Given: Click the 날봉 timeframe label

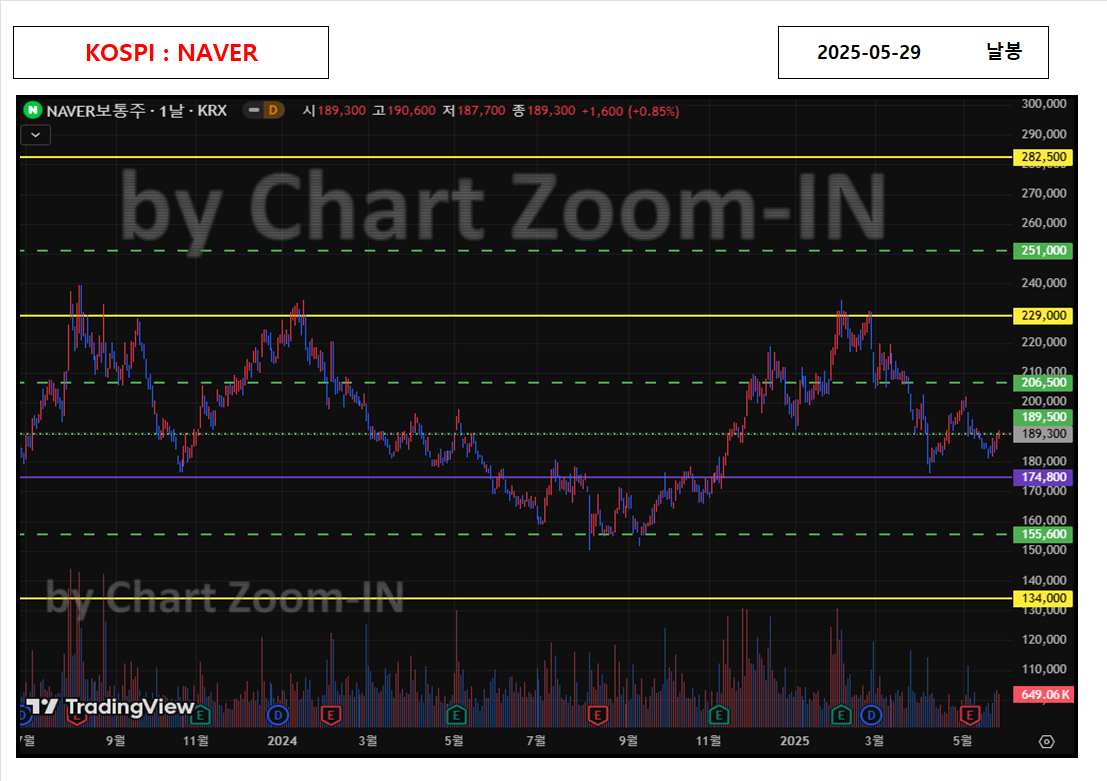Looking at the screenshot, I should [1003, 52].
